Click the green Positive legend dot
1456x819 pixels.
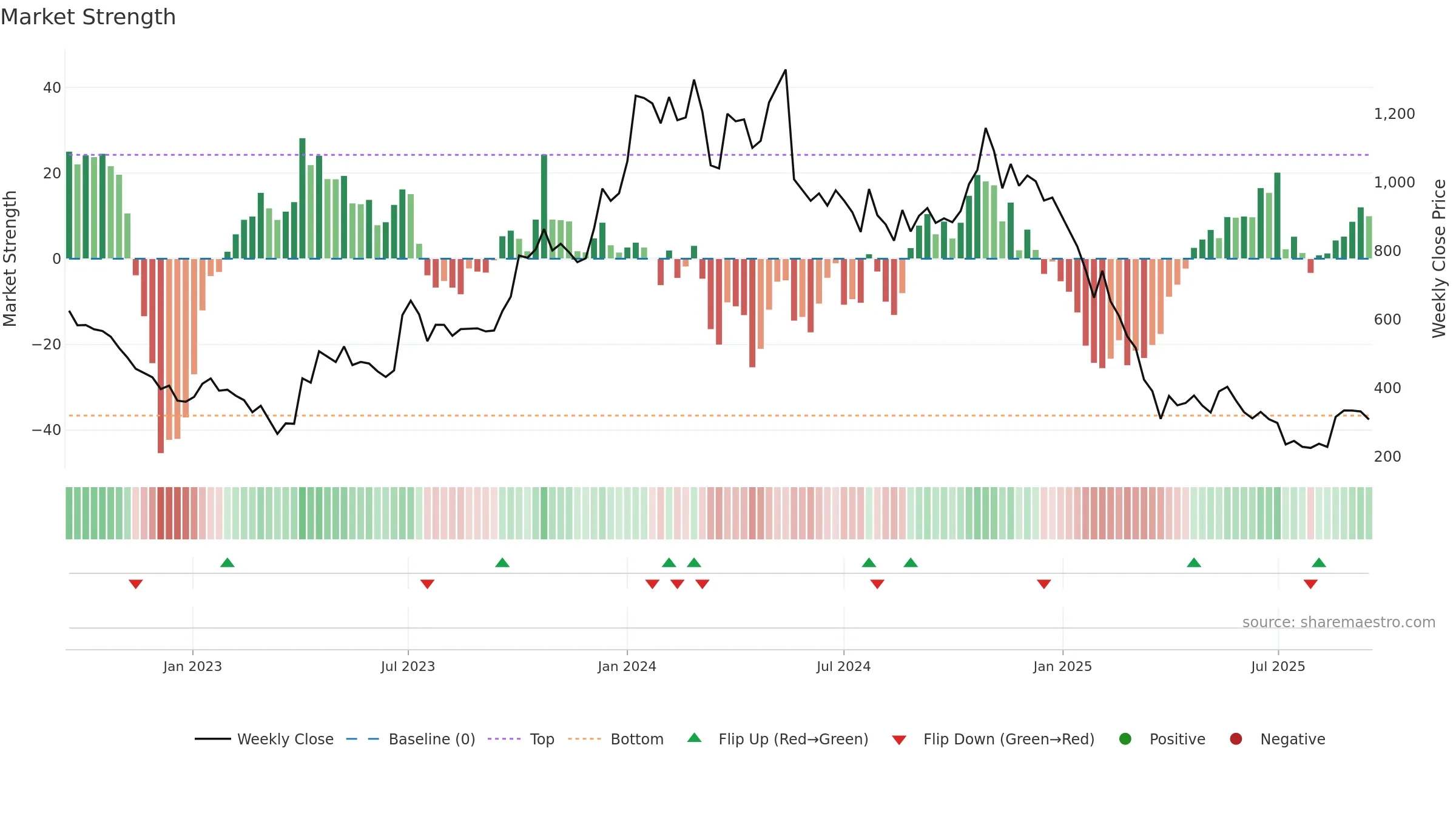[x=1125, y=739]
